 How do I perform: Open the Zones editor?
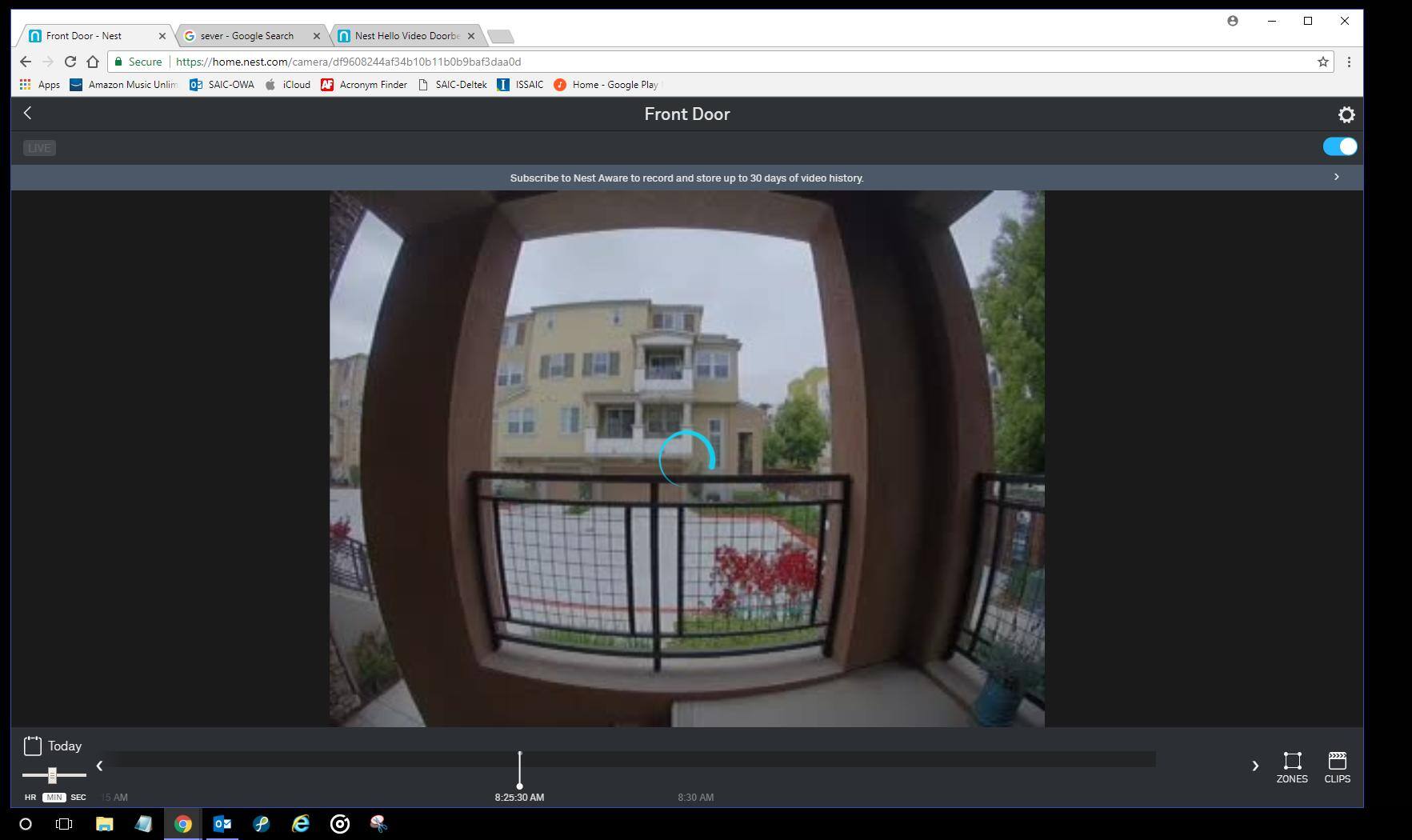1291,766
